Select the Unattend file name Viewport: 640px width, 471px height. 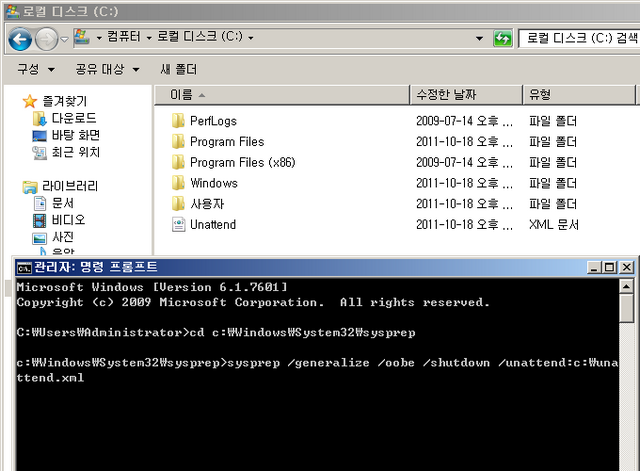click(213, 224)
